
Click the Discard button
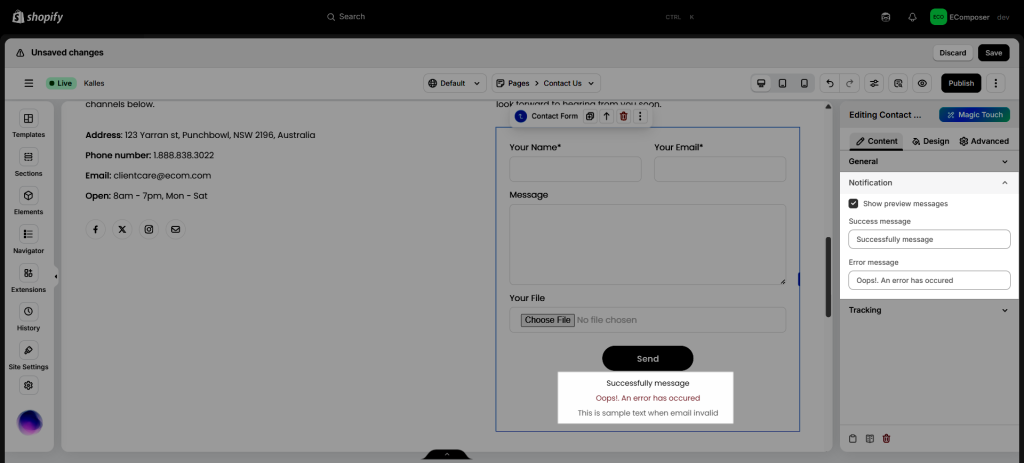coord(952,53)
